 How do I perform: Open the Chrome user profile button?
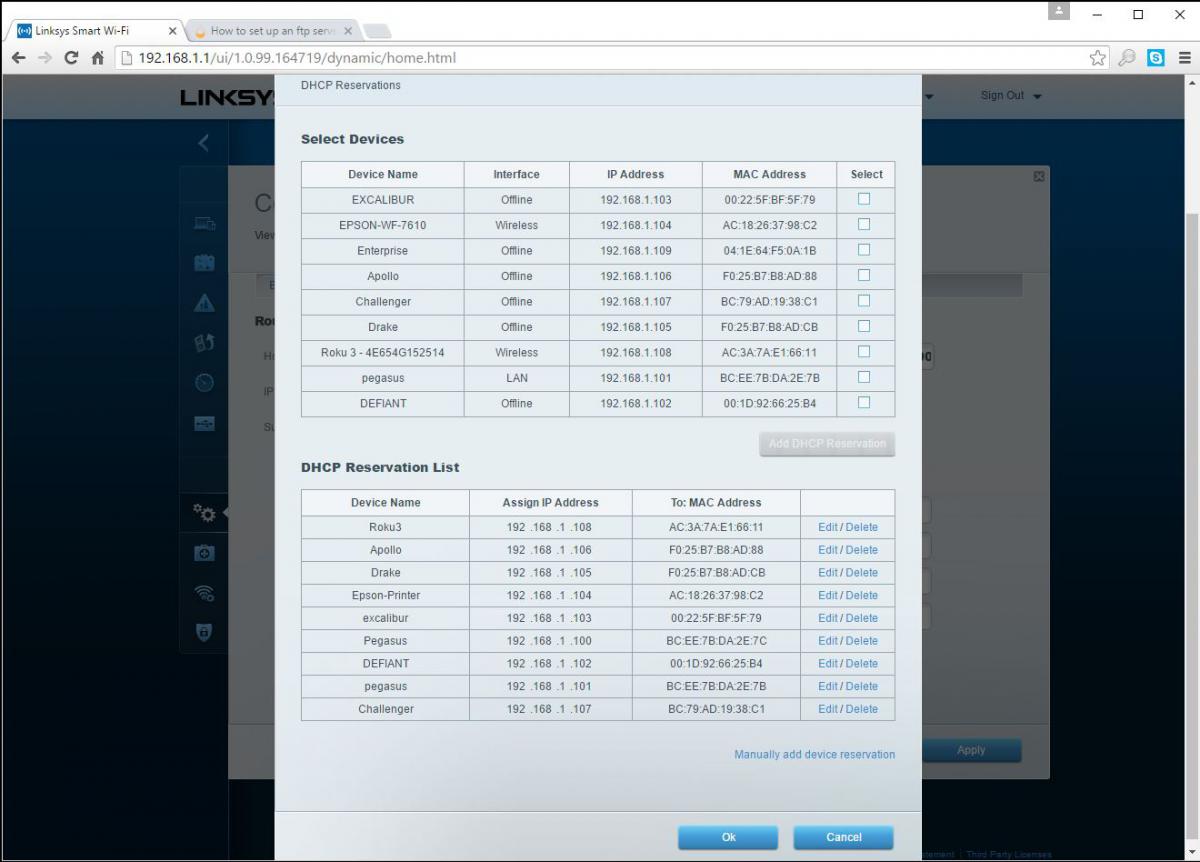(x=1060, y=12)
